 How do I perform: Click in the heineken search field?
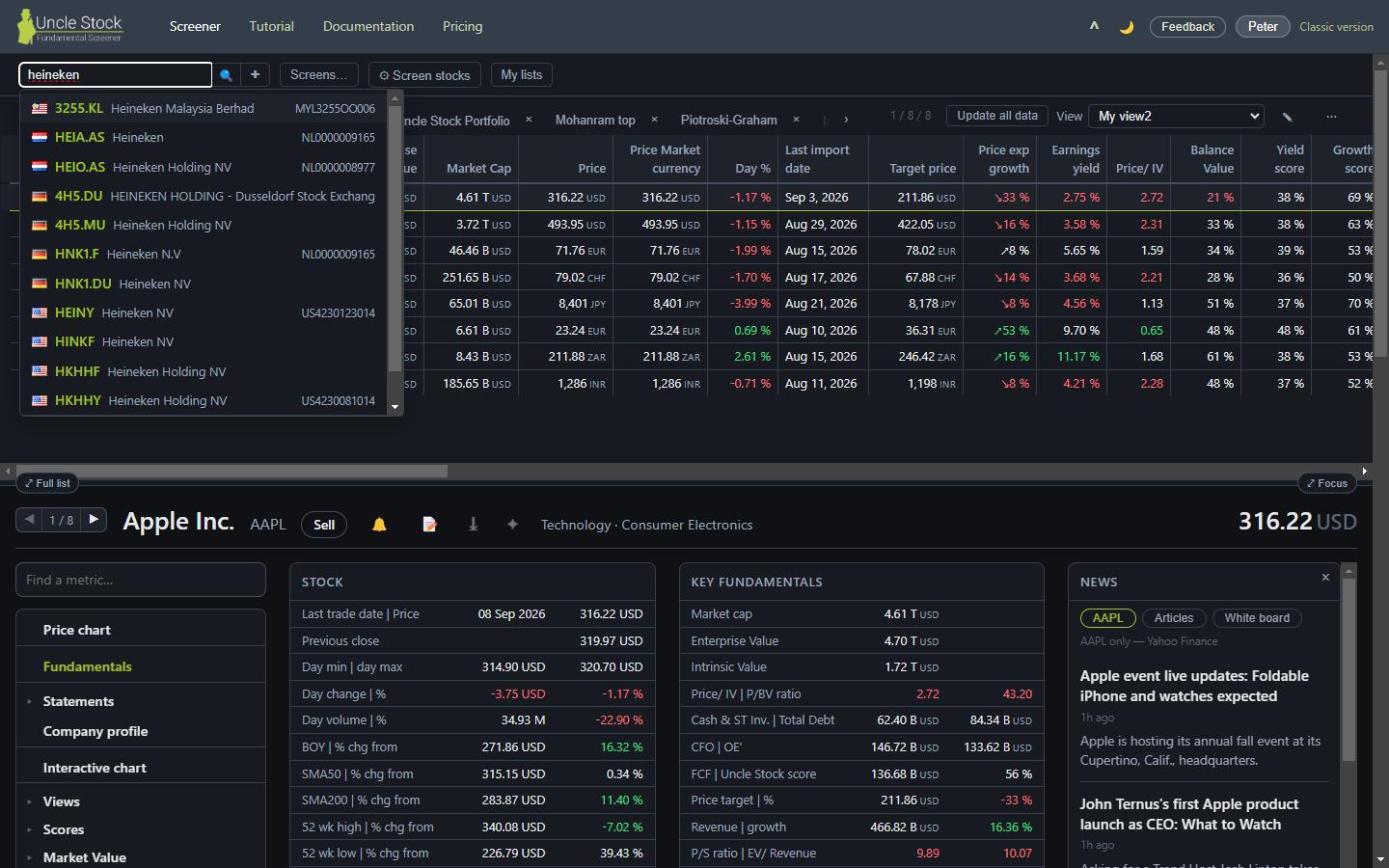(x=115, y=75)
